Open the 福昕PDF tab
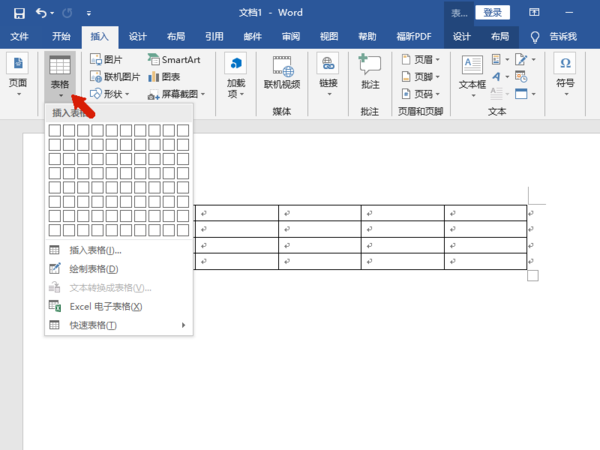Image resolution: width=600 pixels, height=450 pixels. tap(414, 36)
